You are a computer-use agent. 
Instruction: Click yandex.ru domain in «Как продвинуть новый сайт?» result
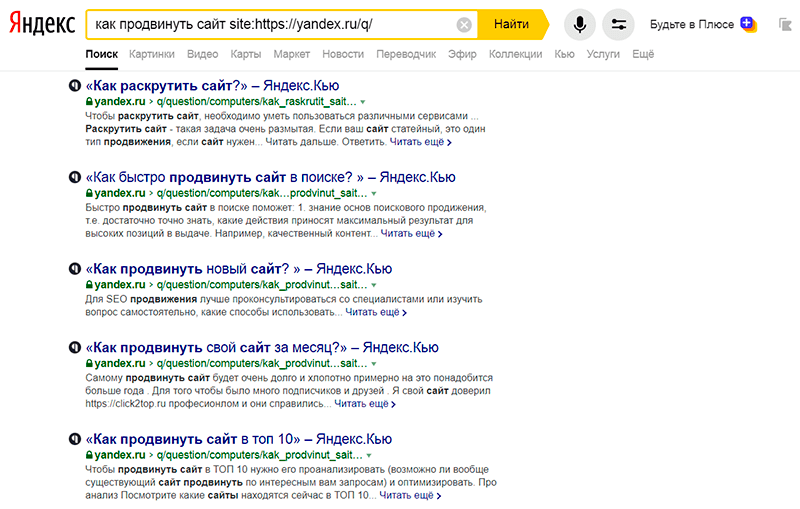[119, 284]
